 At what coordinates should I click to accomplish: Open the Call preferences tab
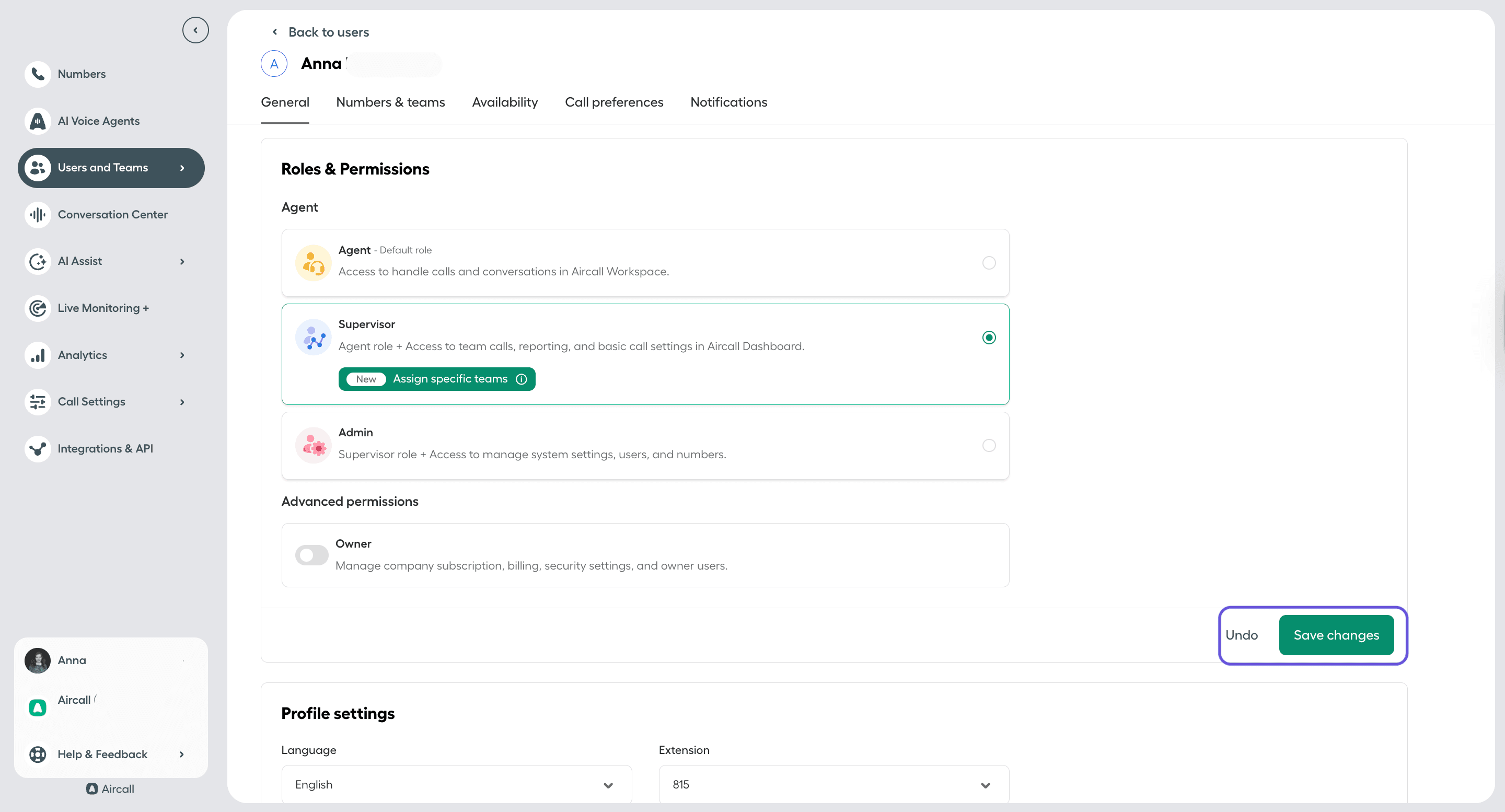click(x=613, y=102)
